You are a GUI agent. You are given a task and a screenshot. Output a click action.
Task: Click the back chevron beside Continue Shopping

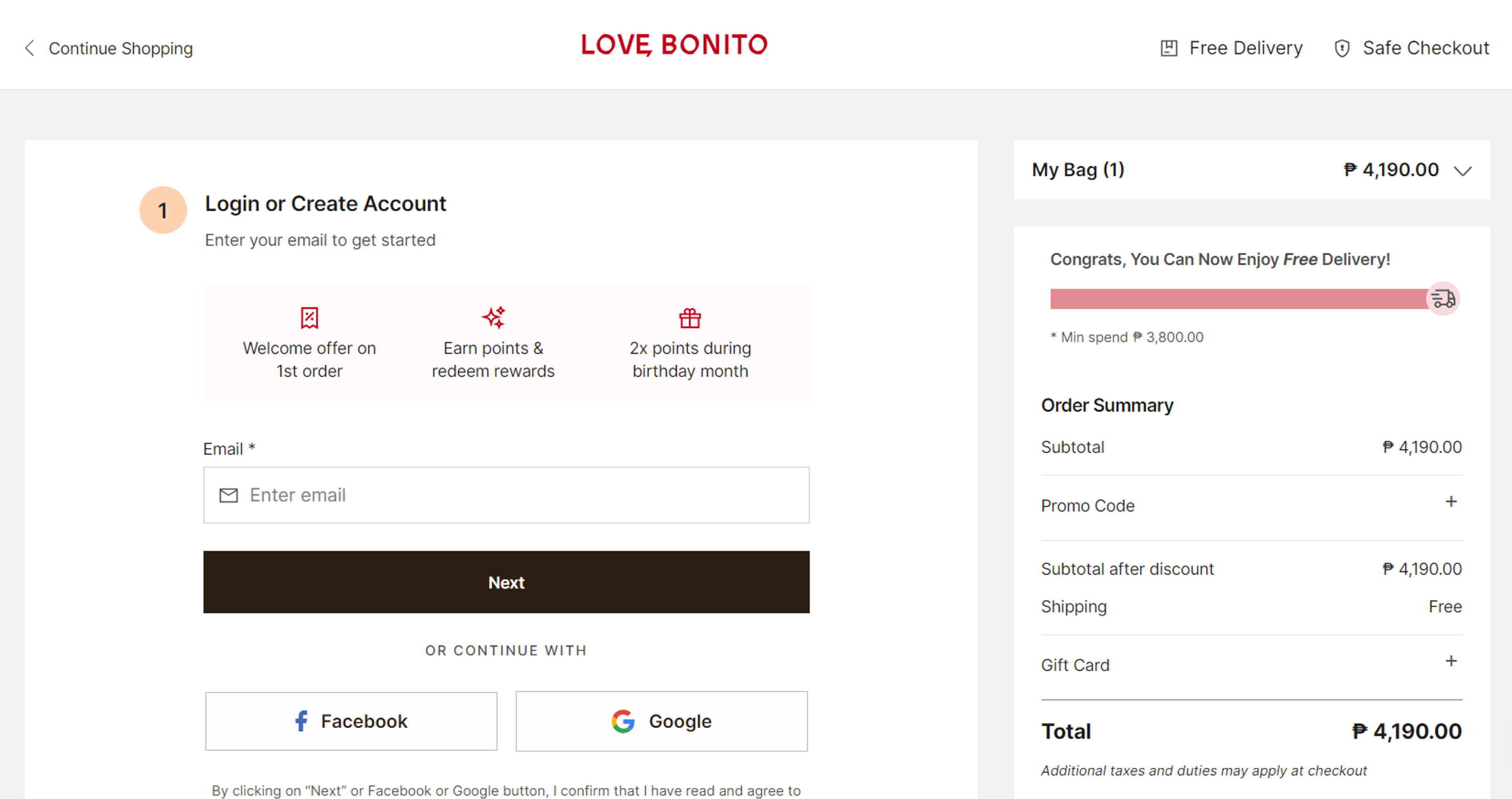coord(30,48)
